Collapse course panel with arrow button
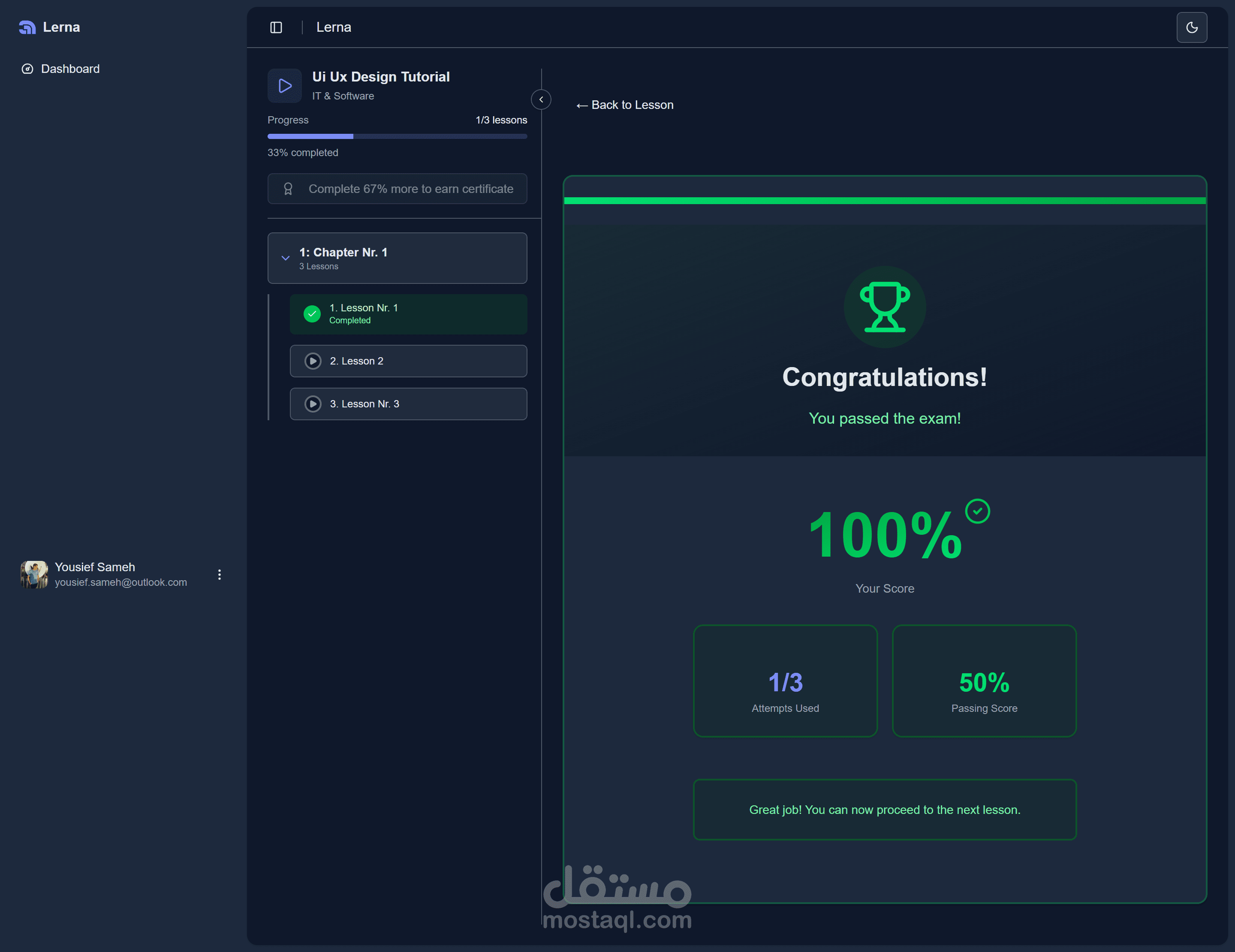 coord(541,99)
